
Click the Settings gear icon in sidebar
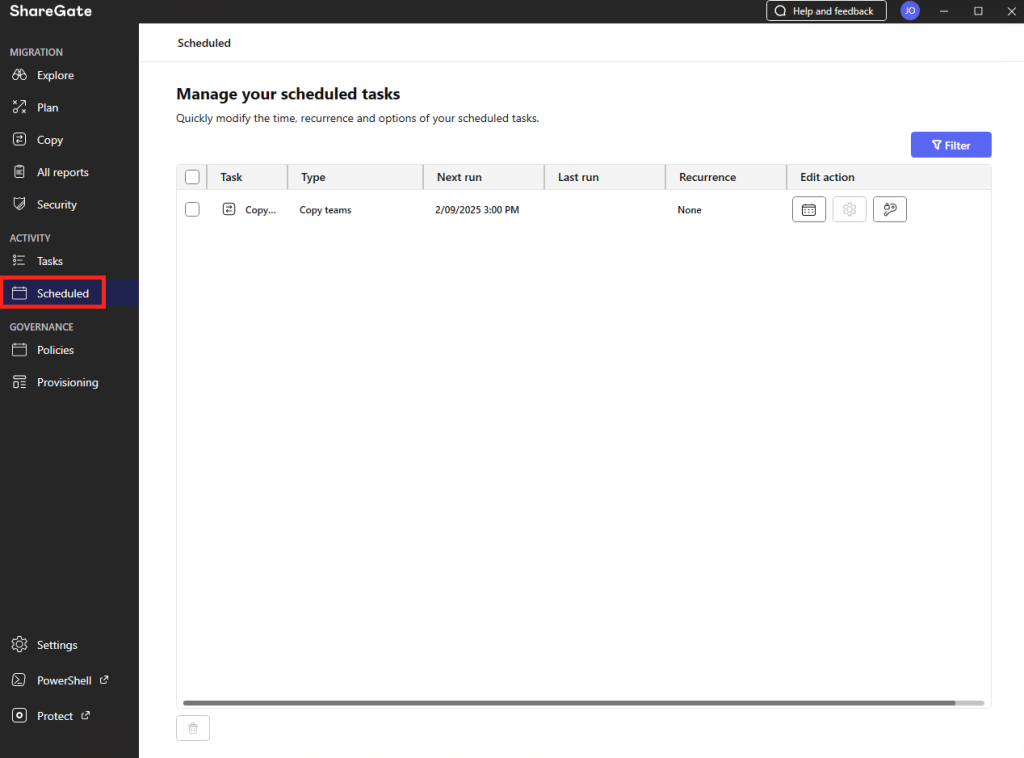(20, 644)
